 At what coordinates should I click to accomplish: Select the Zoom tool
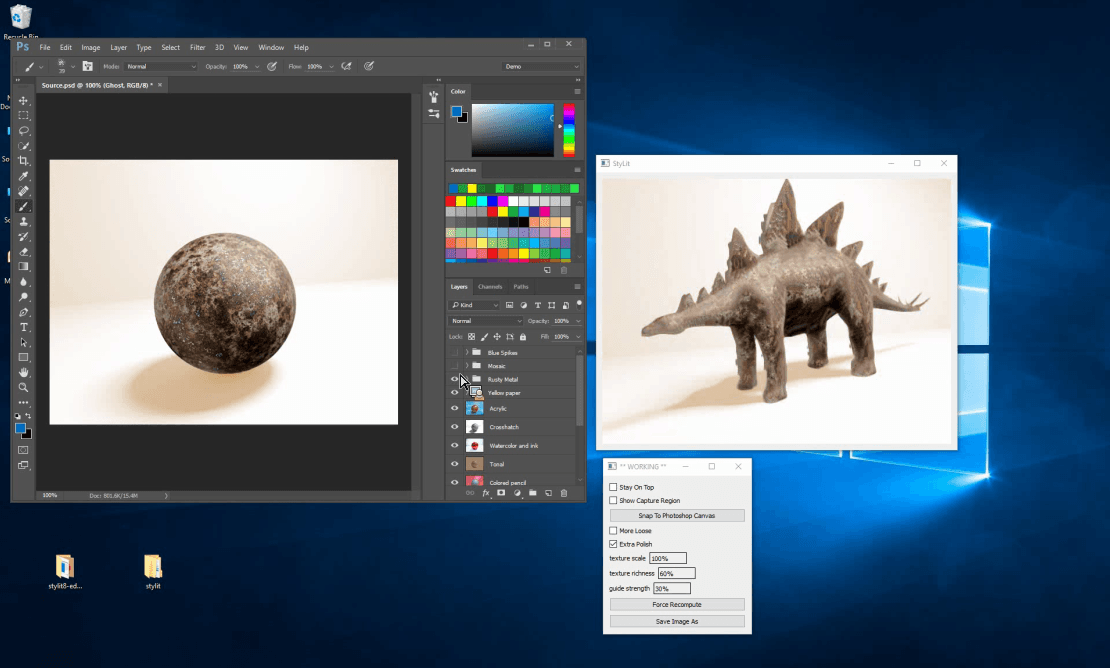coord(23,388)
